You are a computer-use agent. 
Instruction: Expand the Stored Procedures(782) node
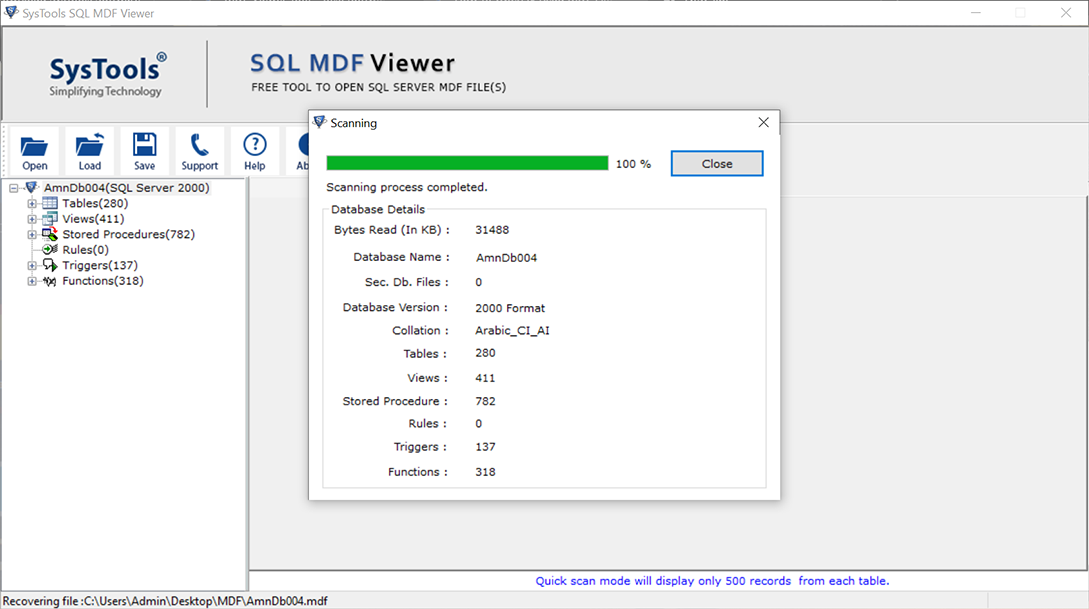click(x=32, y=235)
